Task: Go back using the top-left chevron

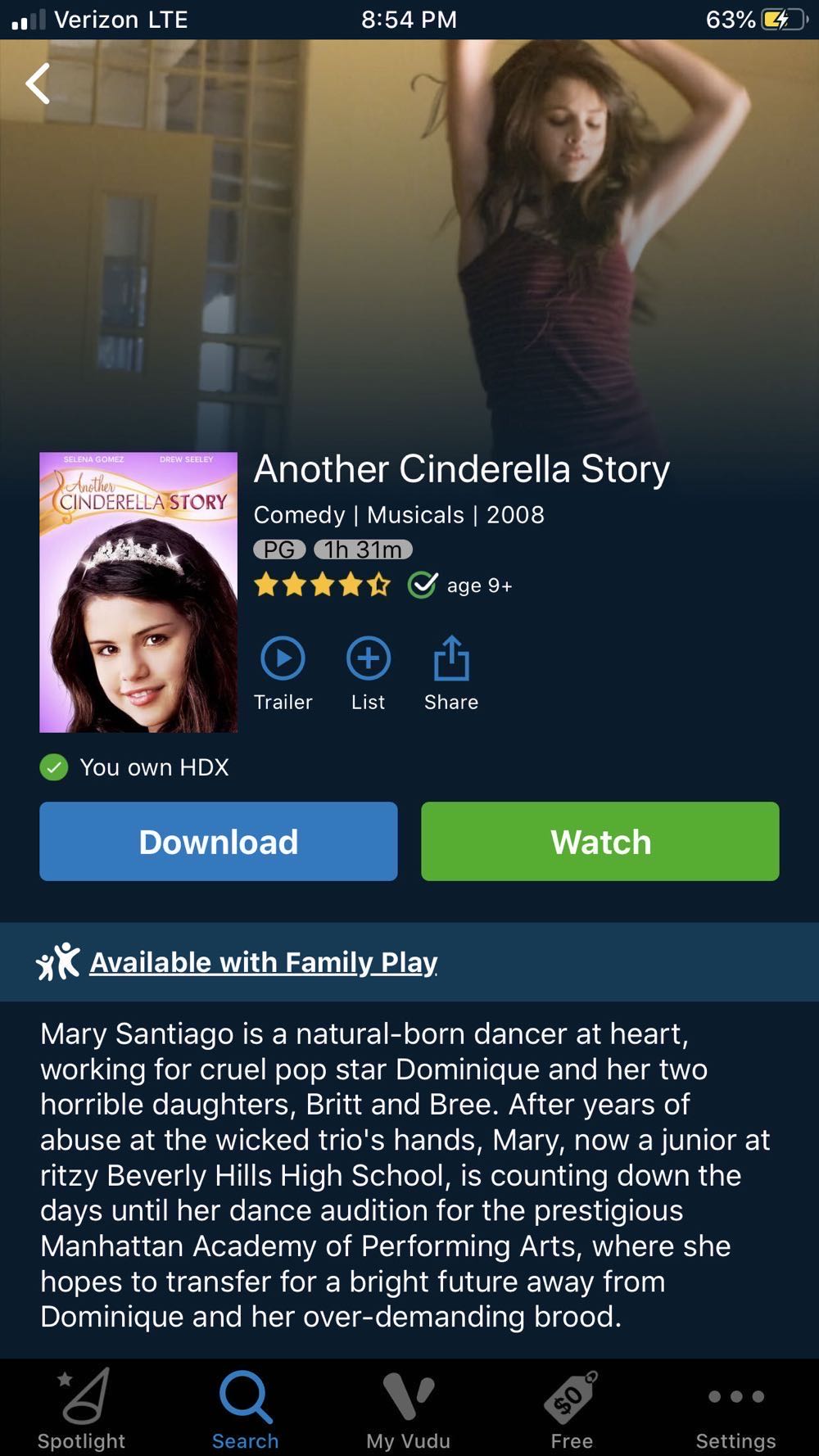Action: click(38, 84)
